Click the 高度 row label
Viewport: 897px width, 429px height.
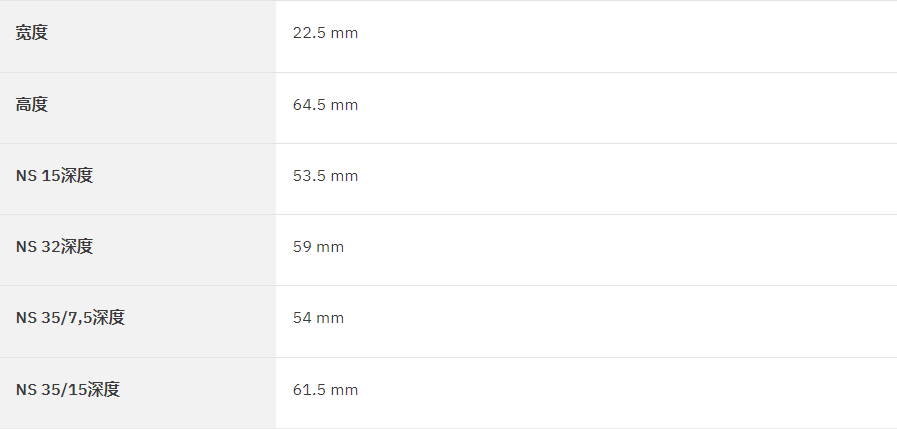tap(31, 105)
